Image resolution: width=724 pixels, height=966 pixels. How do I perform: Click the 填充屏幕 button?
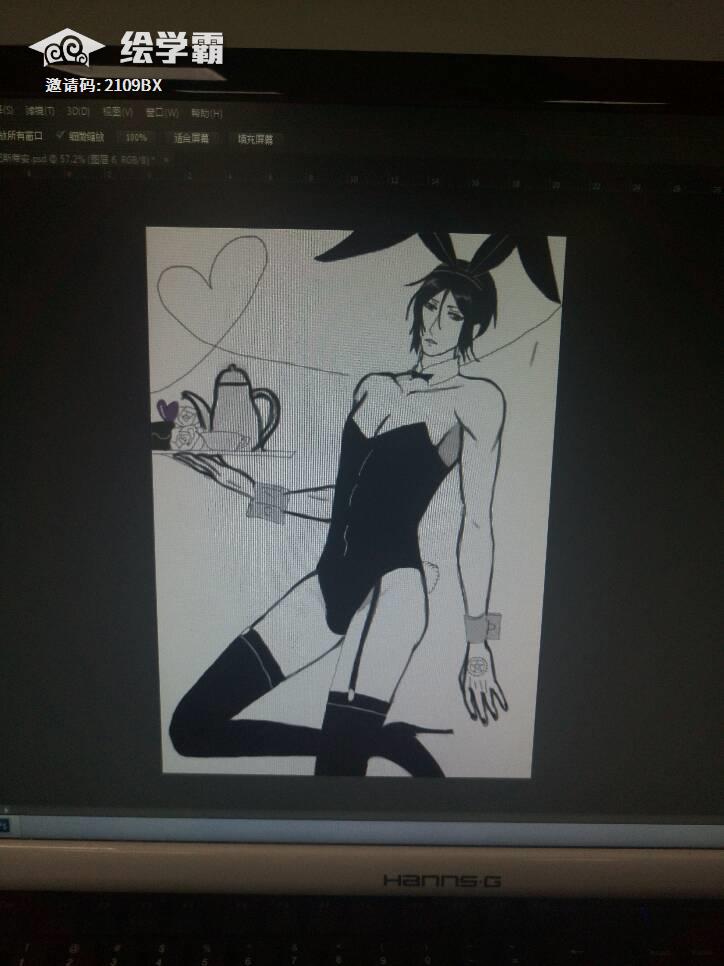point(255,139)
